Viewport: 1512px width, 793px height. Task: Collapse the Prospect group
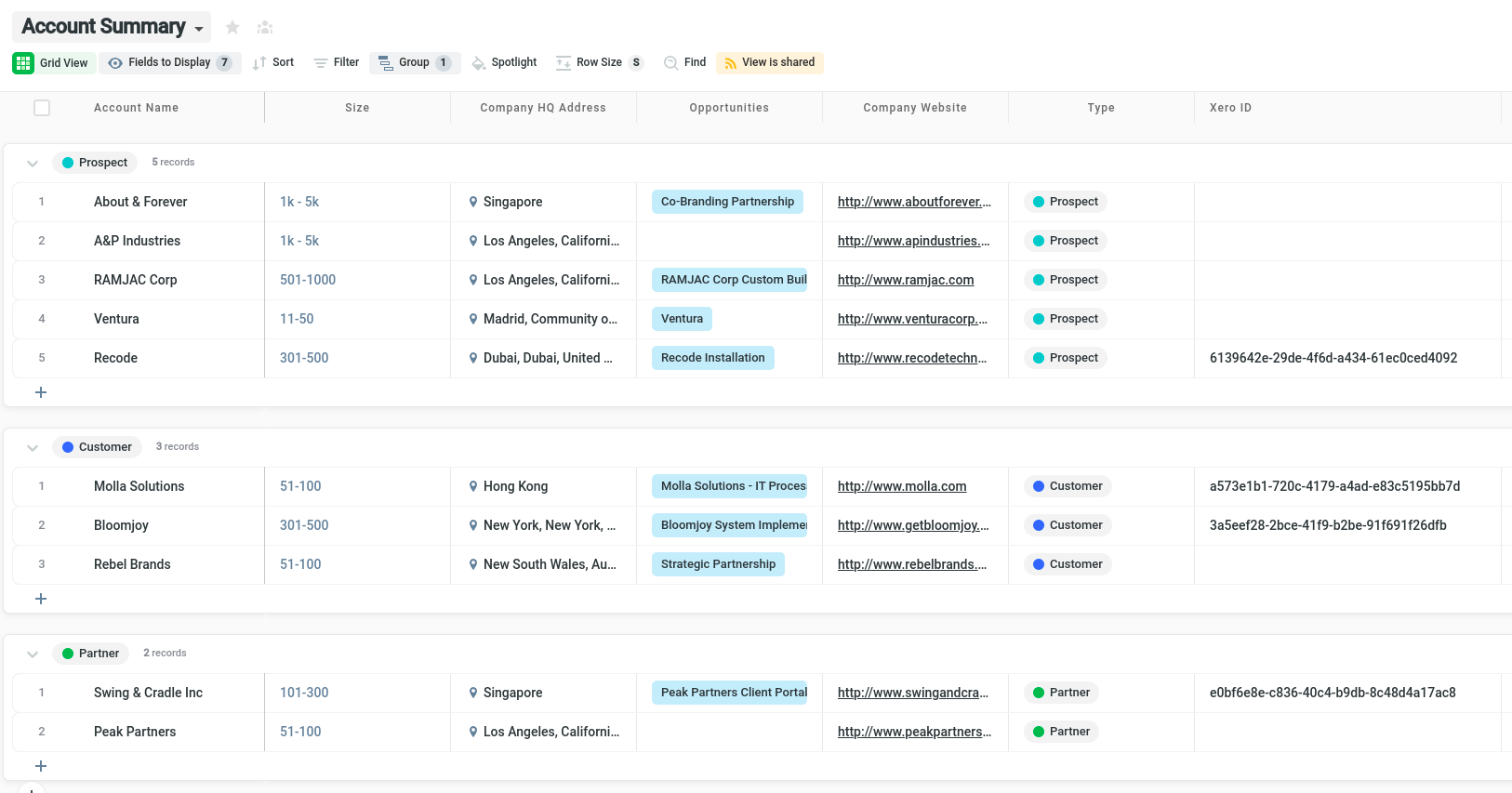coord(33,163)
